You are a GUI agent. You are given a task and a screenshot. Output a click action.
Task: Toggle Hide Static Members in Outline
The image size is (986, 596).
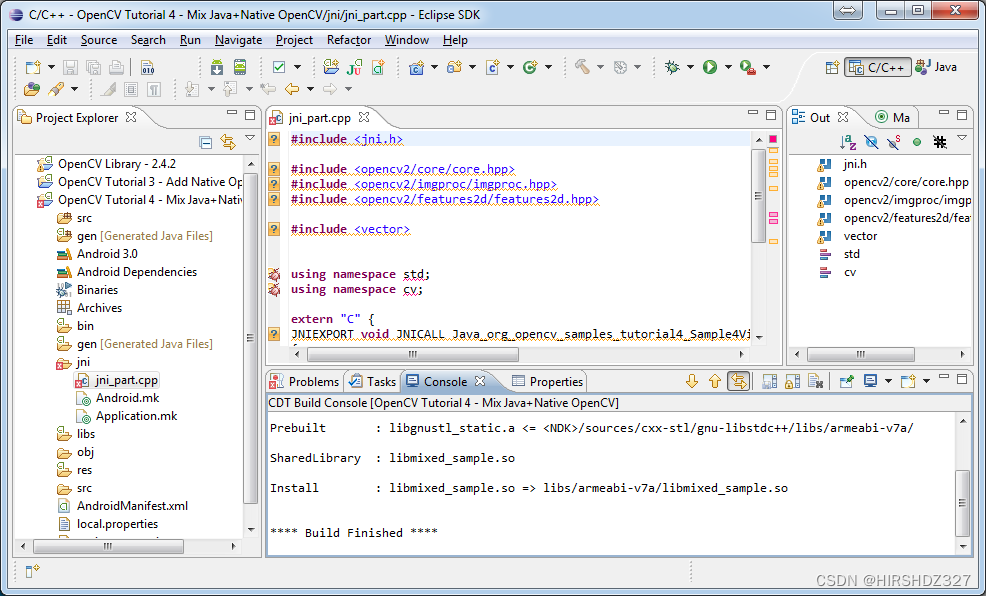click(894, 143)
